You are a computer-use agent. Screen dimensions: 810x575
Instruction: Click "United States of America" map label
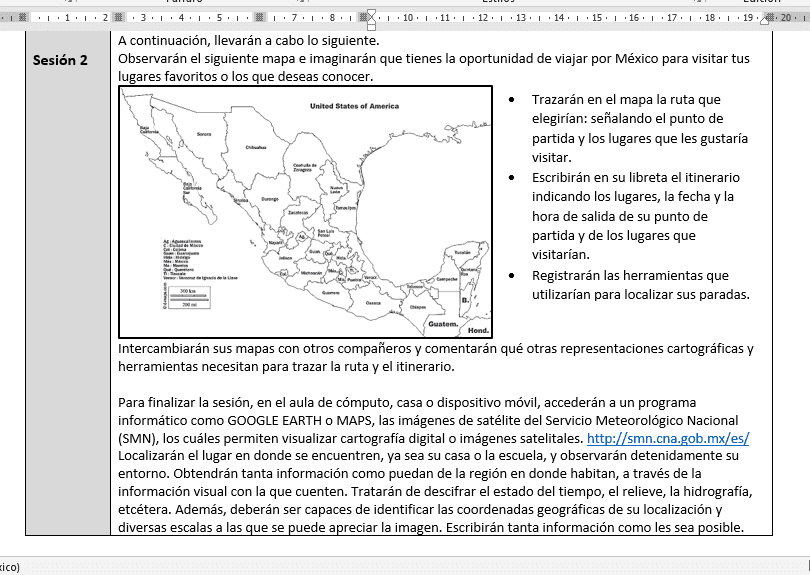(354, 106)
